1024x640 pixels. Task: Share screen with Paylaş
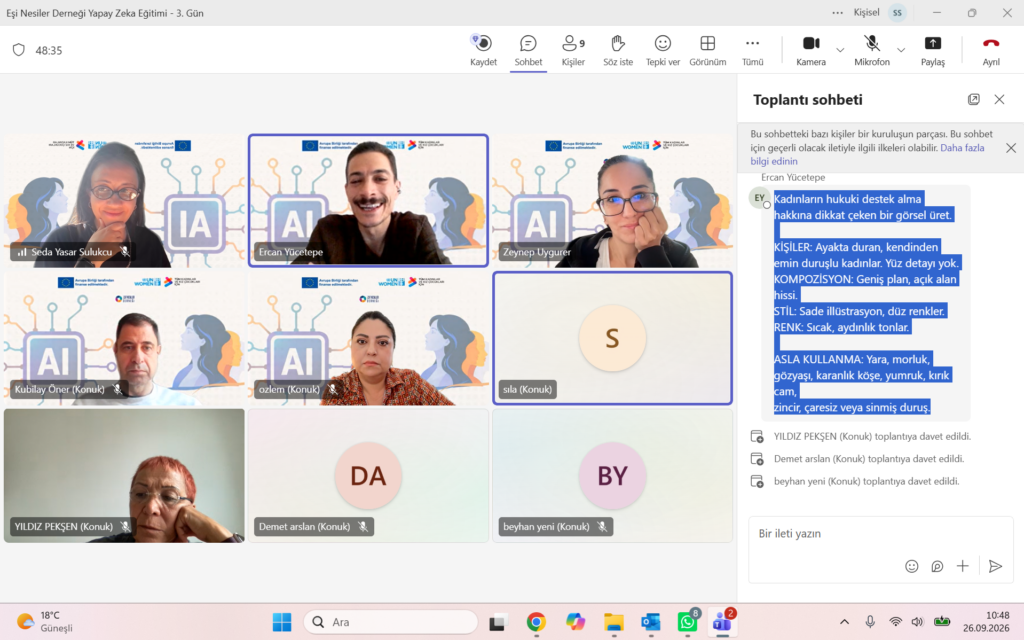pos(933,50)
